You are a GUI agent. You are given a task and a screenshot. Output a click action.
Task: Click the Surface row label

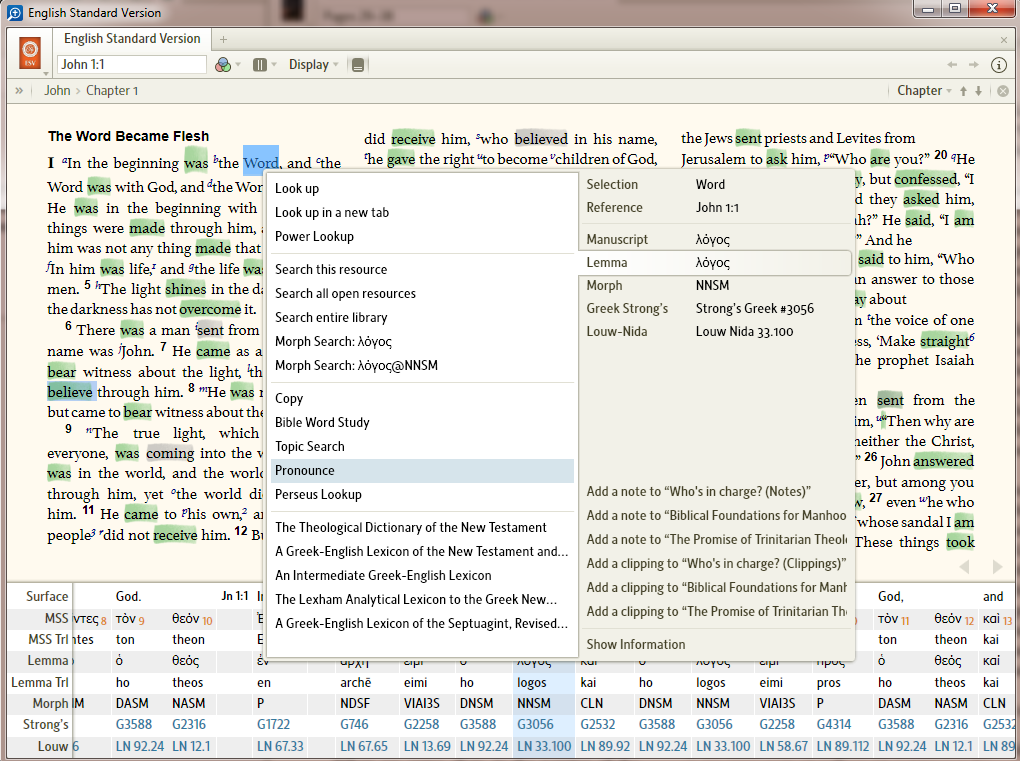coord(47,596)
